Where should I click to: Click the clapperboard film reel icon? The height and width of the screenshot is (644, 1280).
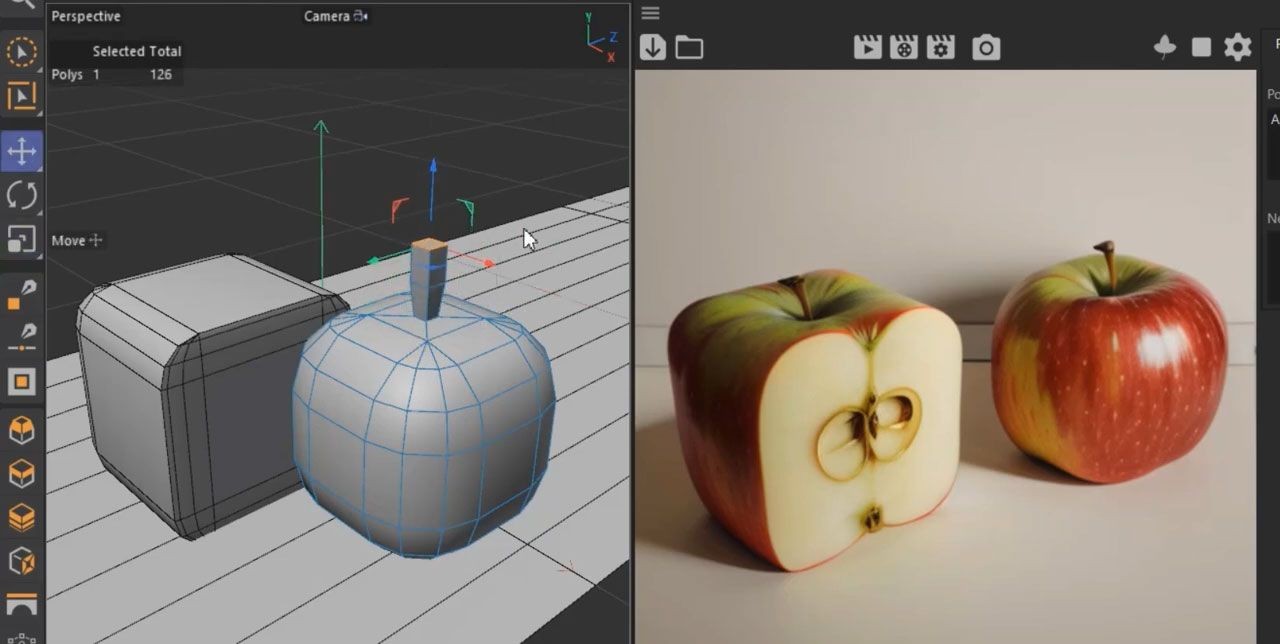[x=904, y=47]
